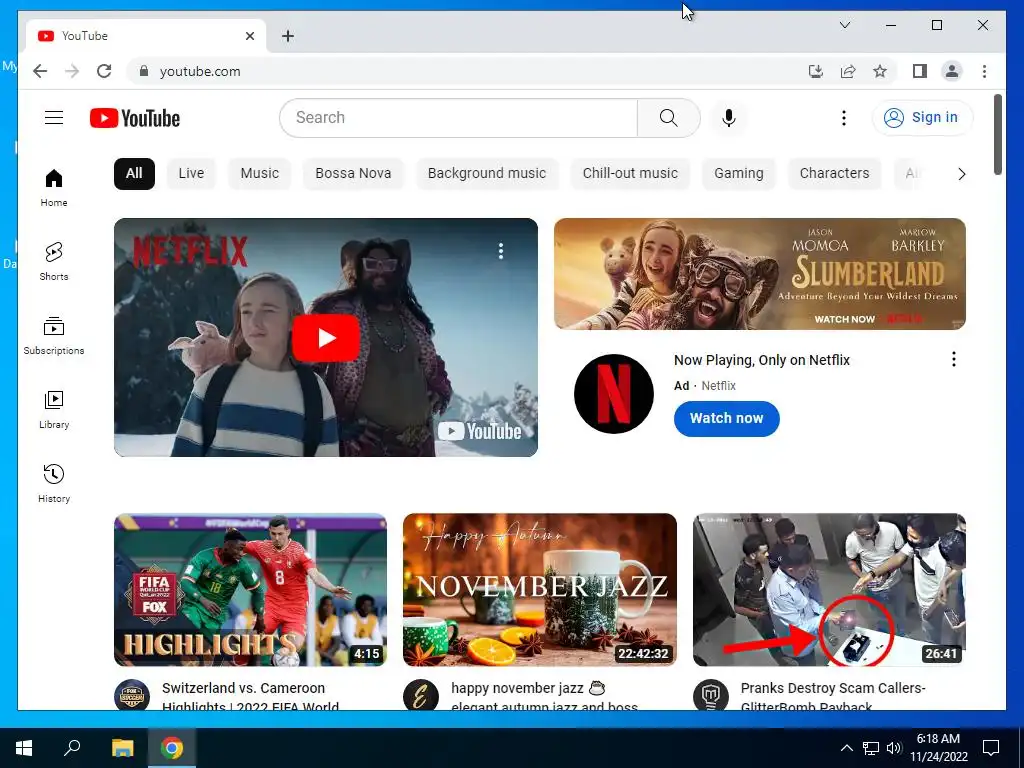The width and height of the screenshot is (1024, 768).
Task: Click the Sign in button
Action: click(x=922, y=118)
